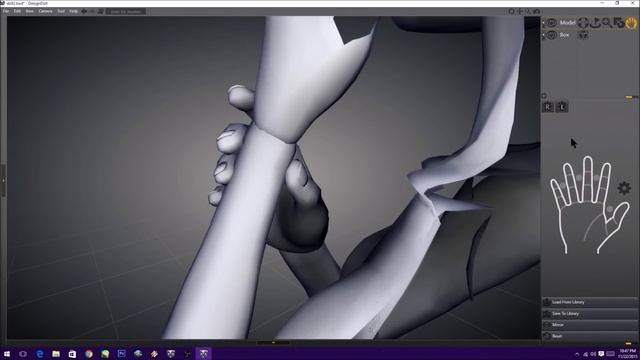Select the yellow hand pose icon
Image resolution: width=640 pixels, height=360 pixels.
(x=631, y=23)
